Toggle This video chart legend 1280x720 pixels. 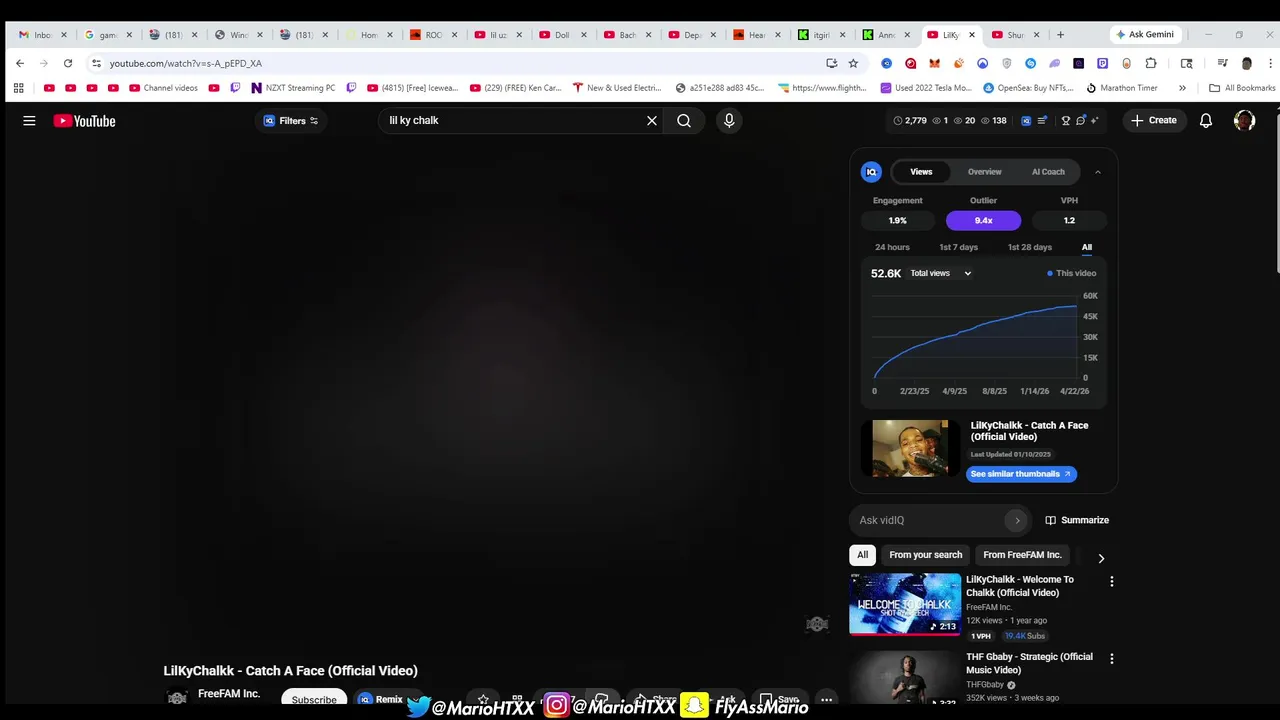click(x=1071, y=273)
